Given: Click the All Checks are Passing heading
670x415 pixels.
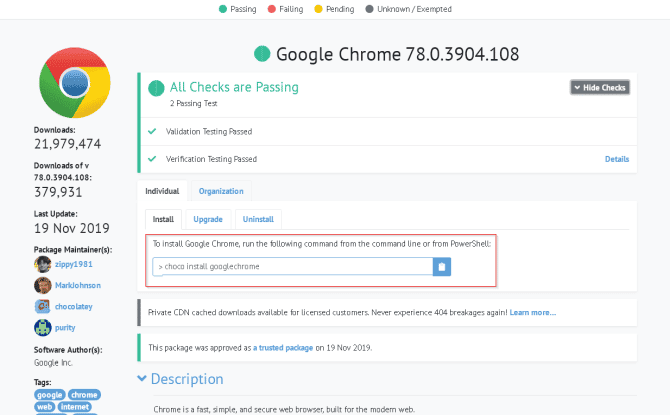Looking at the screenshot, I should click(x=234, y=87).
